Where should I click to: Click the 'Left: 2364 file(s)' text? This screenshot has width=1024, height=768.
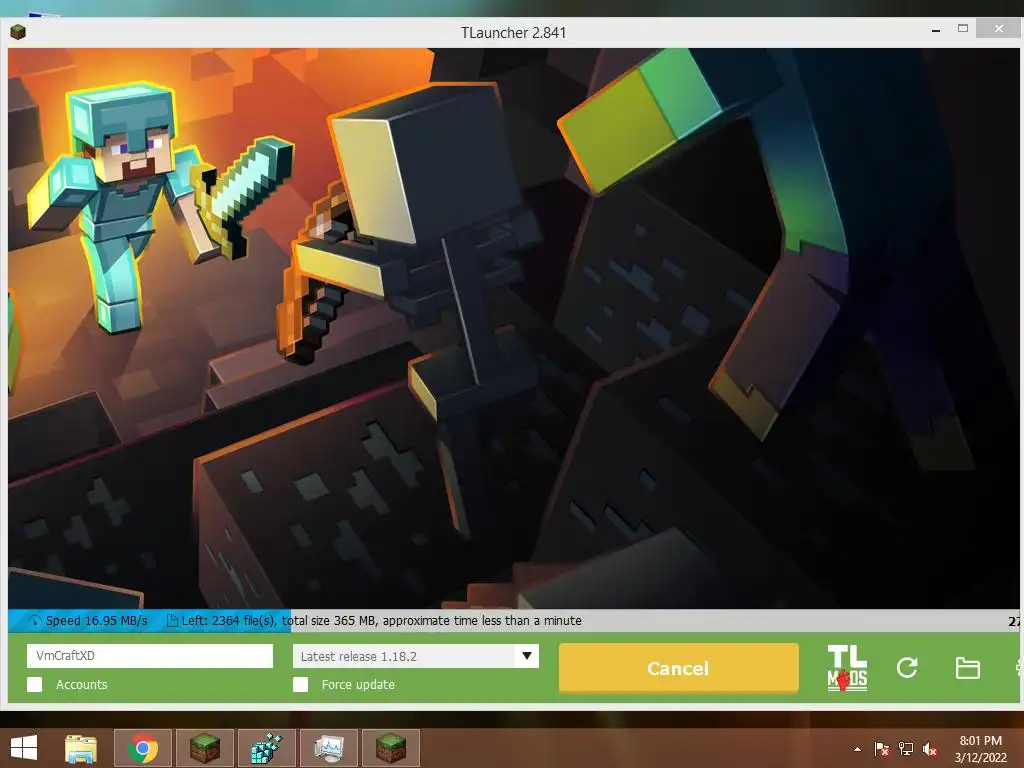click(228, 620)
